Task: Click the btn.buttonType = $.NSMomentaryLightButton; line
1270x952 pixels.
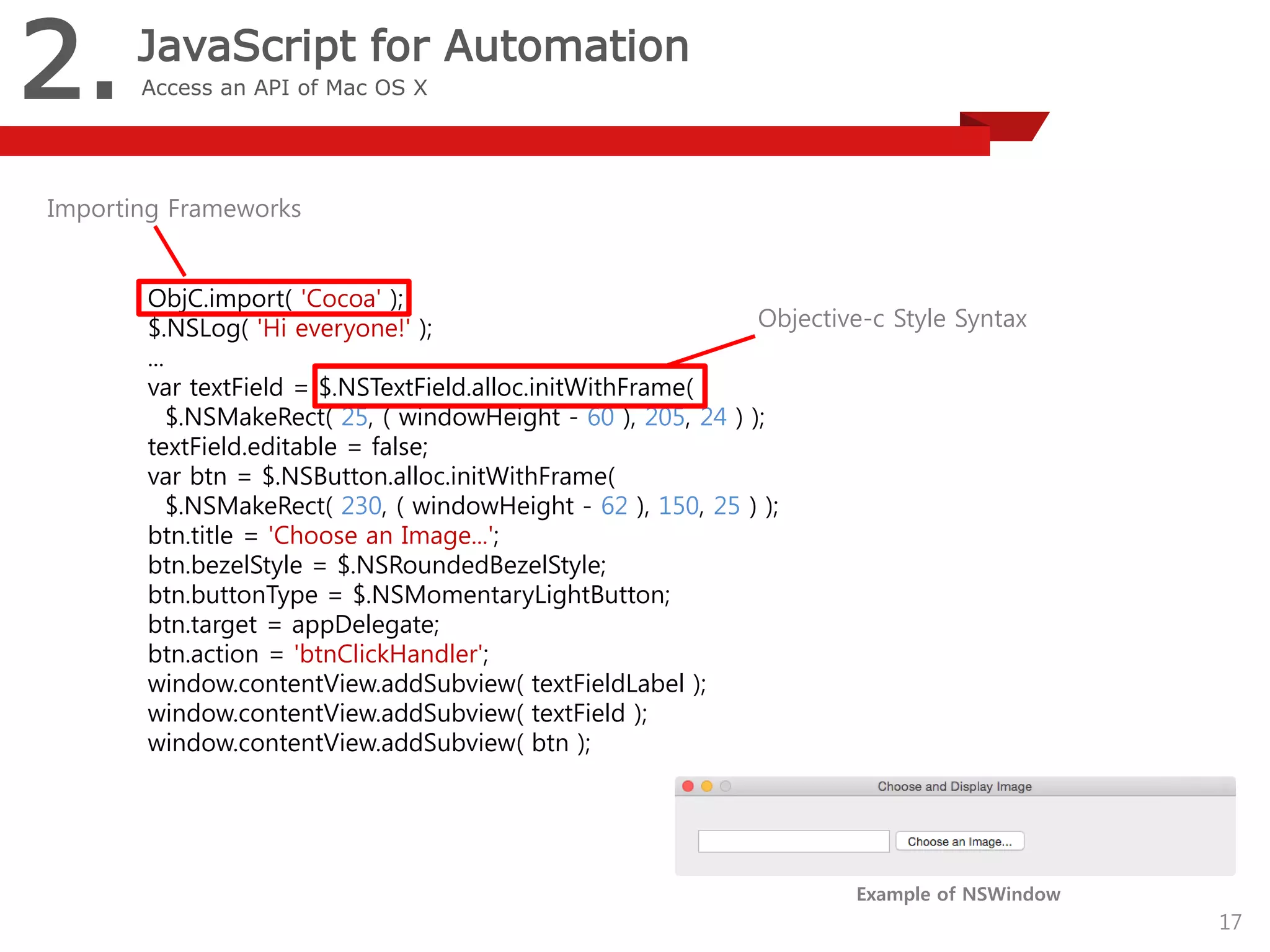Action: tap(409, 595)
